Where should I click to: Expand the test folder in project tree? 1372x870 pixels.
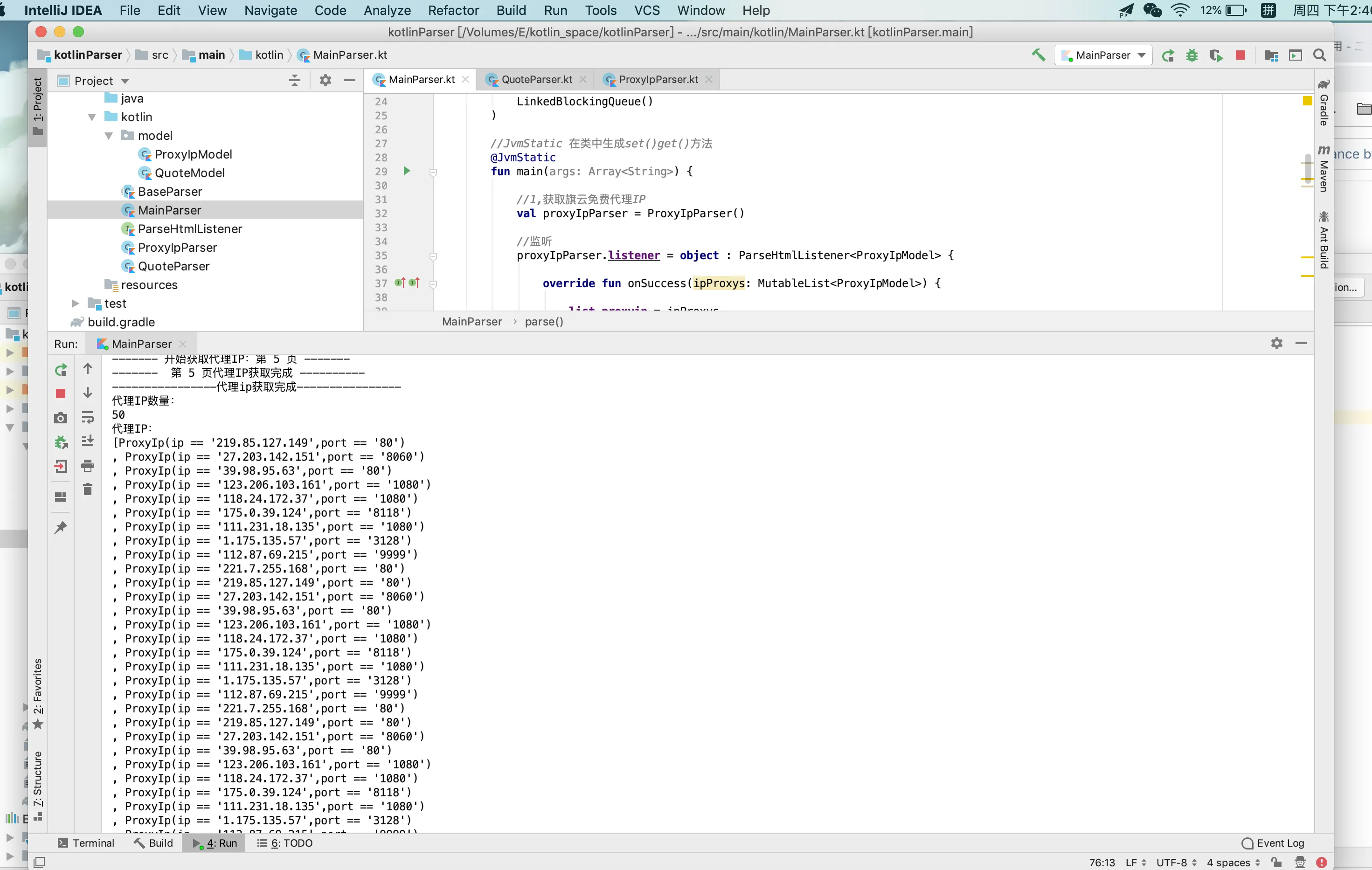(x=75, y=304)
